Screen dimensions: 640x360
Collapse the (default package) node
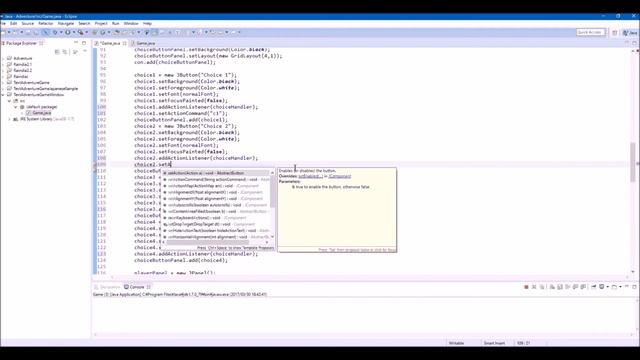coord(16,107)
